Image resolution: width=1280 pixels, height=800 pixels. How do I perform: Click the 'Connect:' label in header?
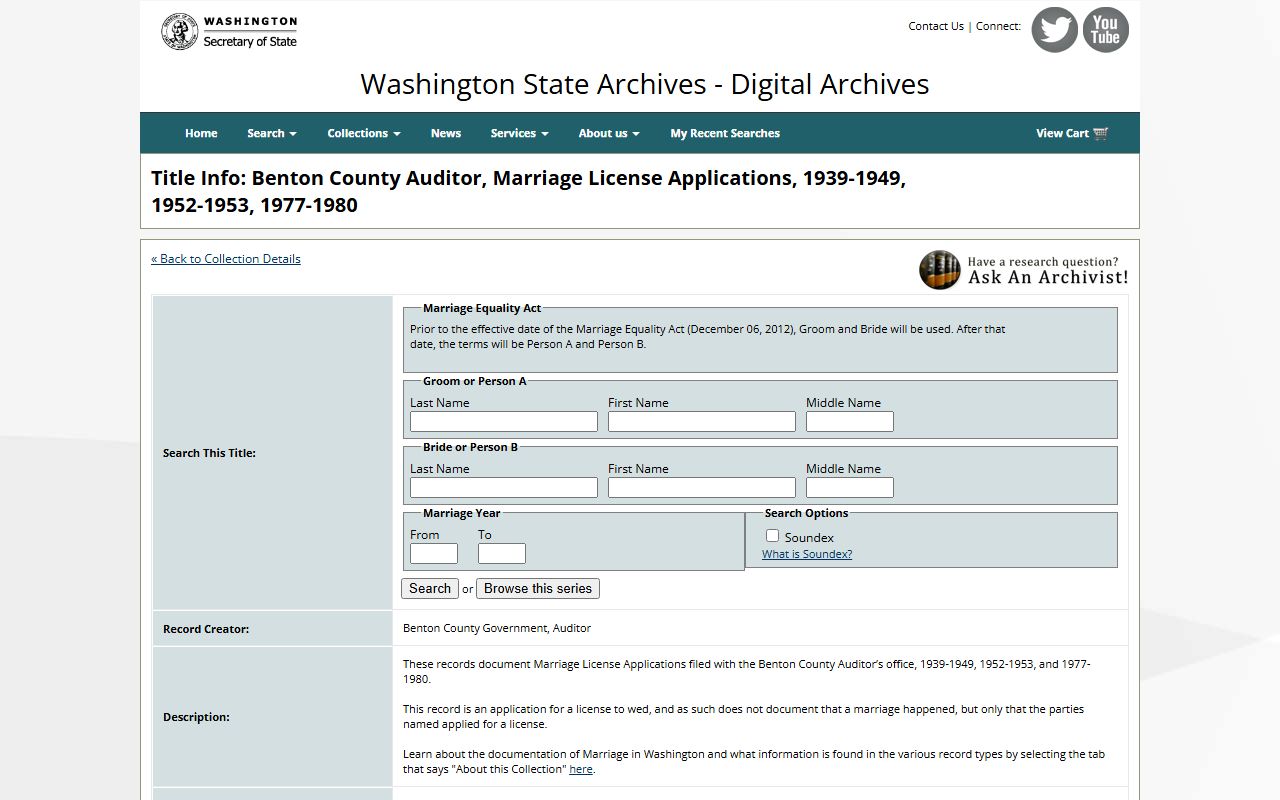coord(998,26)
